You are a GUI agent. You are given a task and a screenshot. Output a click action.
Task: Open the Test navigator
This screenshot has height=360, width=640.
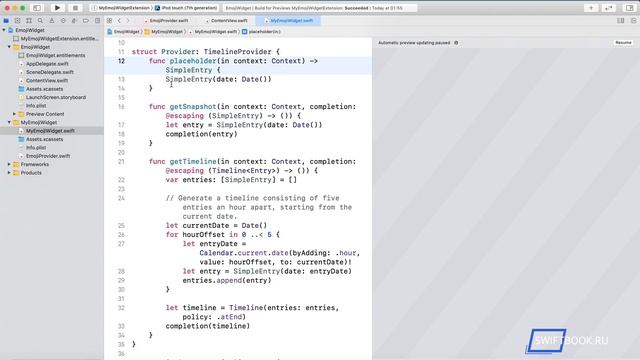[x=63, y=20]
